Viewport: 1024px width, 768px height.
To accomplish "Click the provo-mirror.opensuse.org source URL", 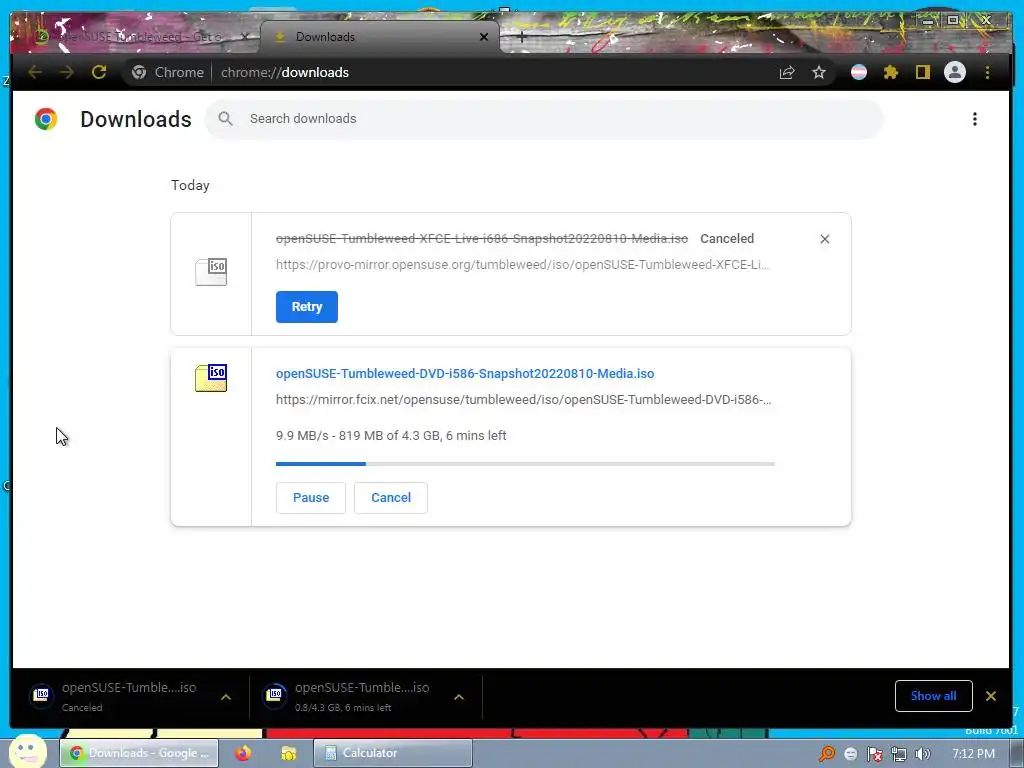I will click(522, 264).
